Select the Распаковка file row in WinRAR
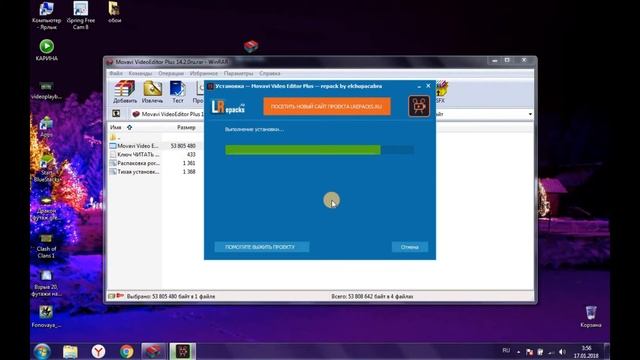Screen dimensions: 640x360 point(153,163)
